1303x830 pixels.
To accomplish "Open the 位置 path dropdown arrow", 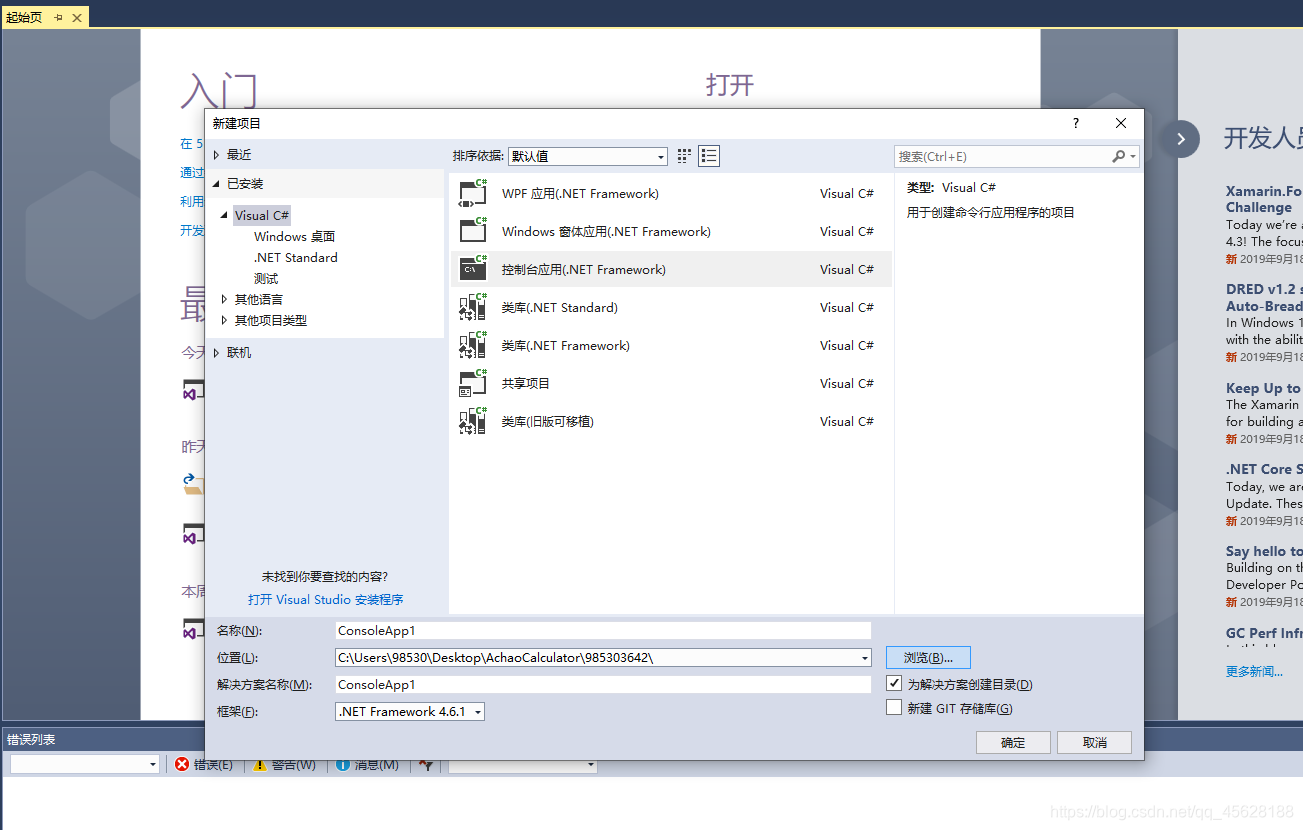I will [864, 658].
